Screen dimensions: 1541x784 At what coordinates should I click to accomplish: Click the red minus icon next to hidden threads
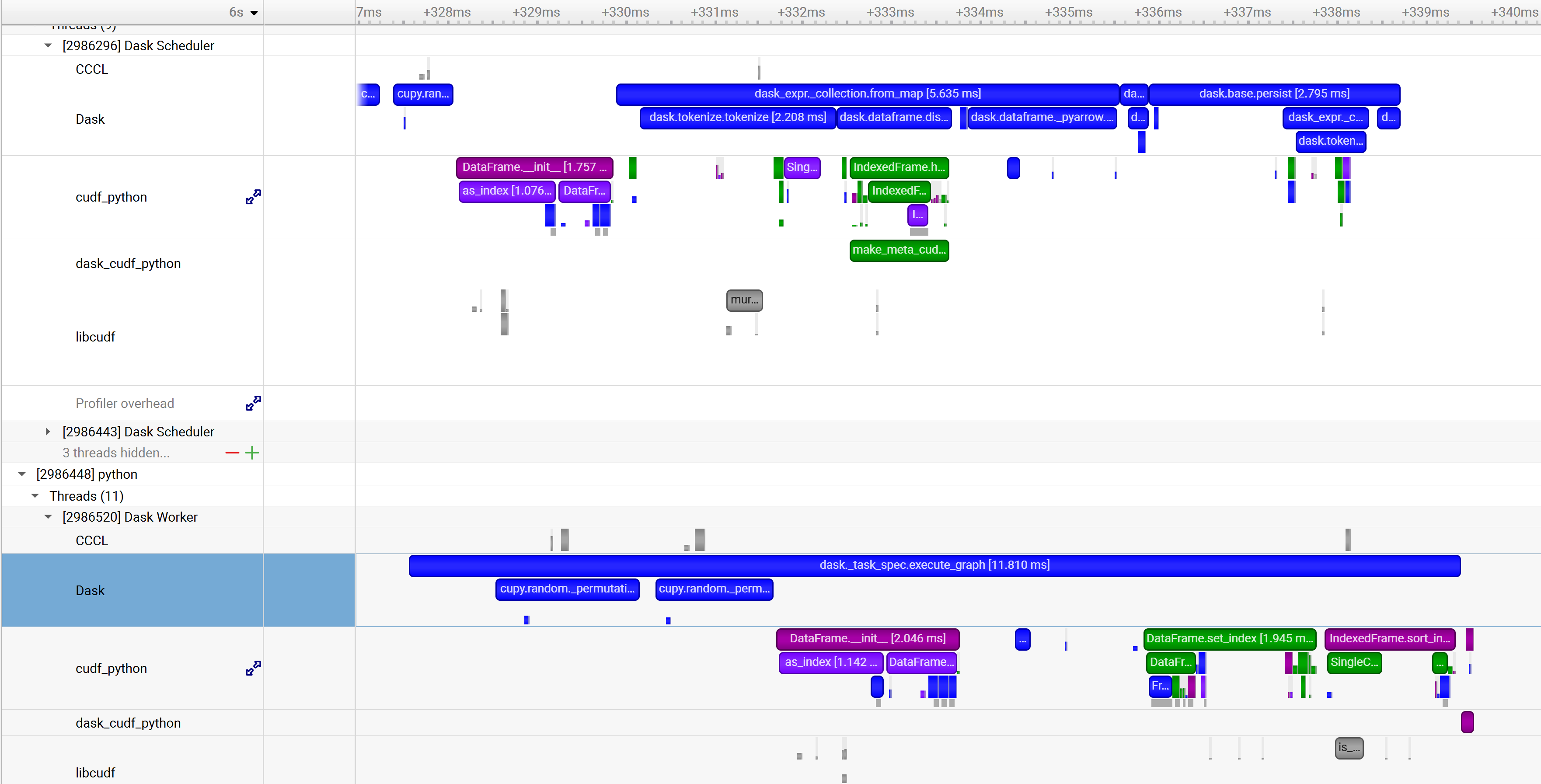(x=232, y=453)
